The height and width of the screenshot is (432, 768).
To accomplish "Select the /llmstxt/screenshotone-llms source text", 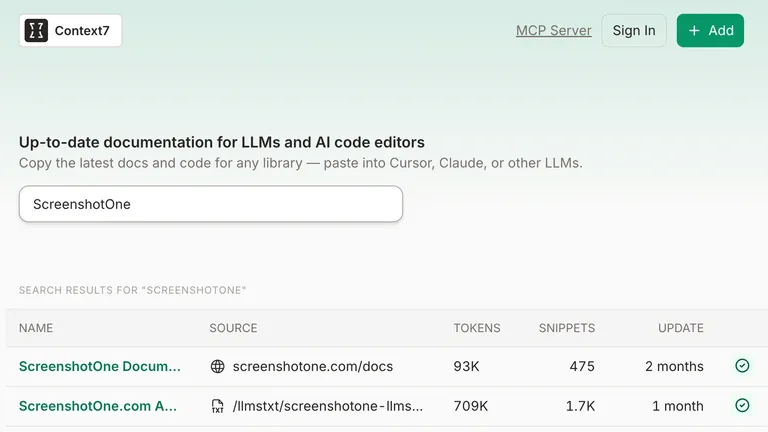I will (328, 406).
